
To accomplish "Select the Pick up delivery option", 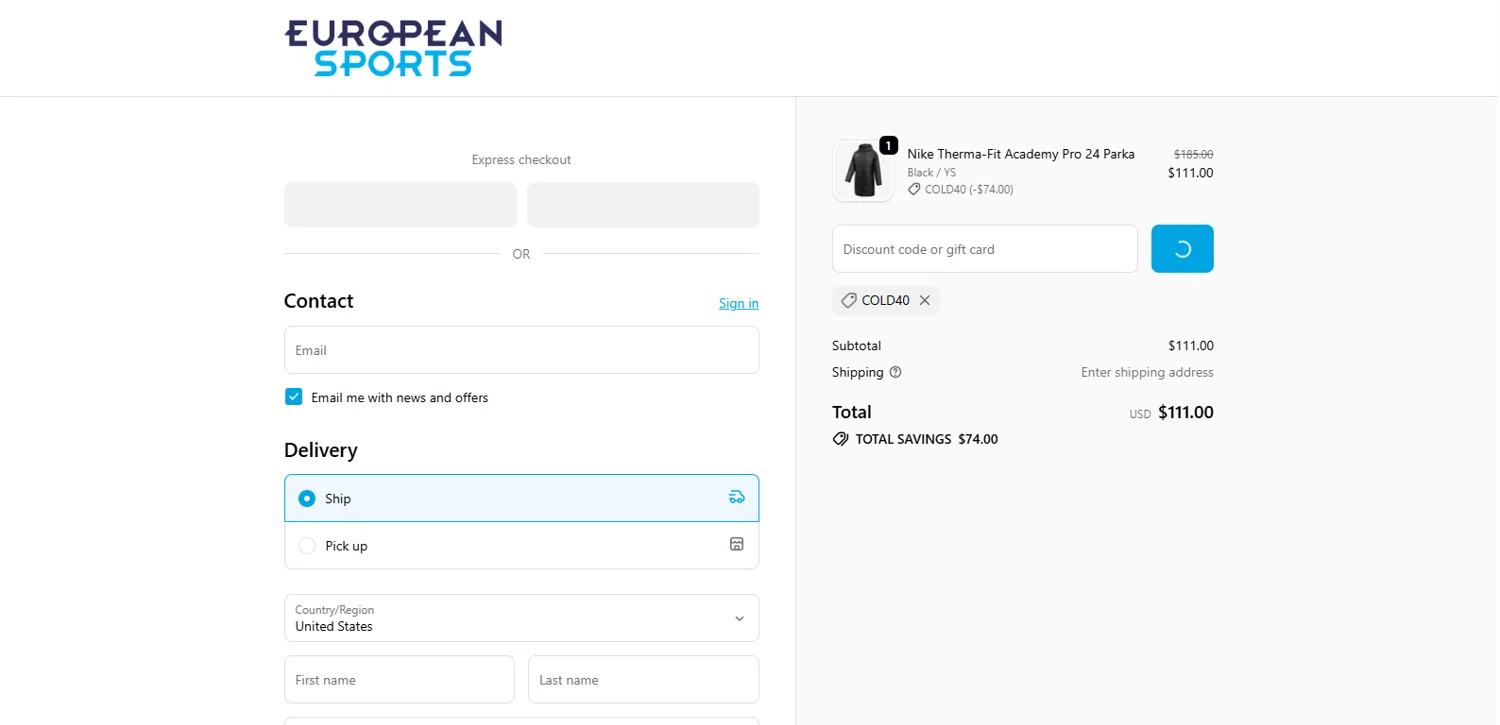I will click(x=521, y=545).
